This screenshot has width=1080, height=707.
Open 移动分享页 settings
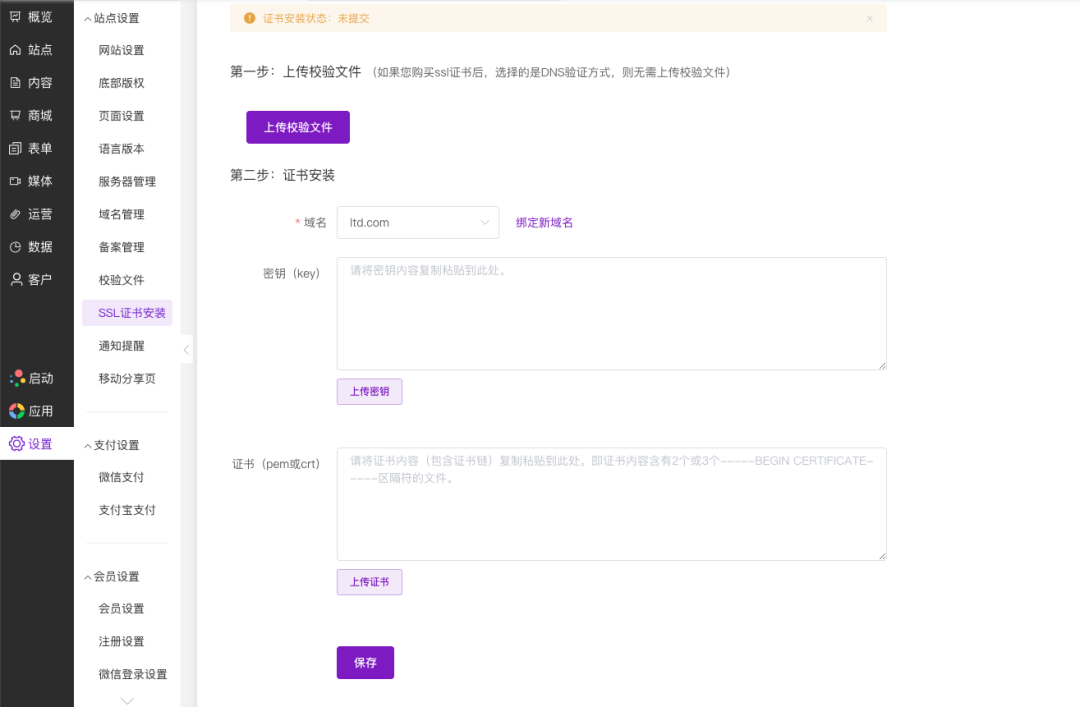pos(127,378)
